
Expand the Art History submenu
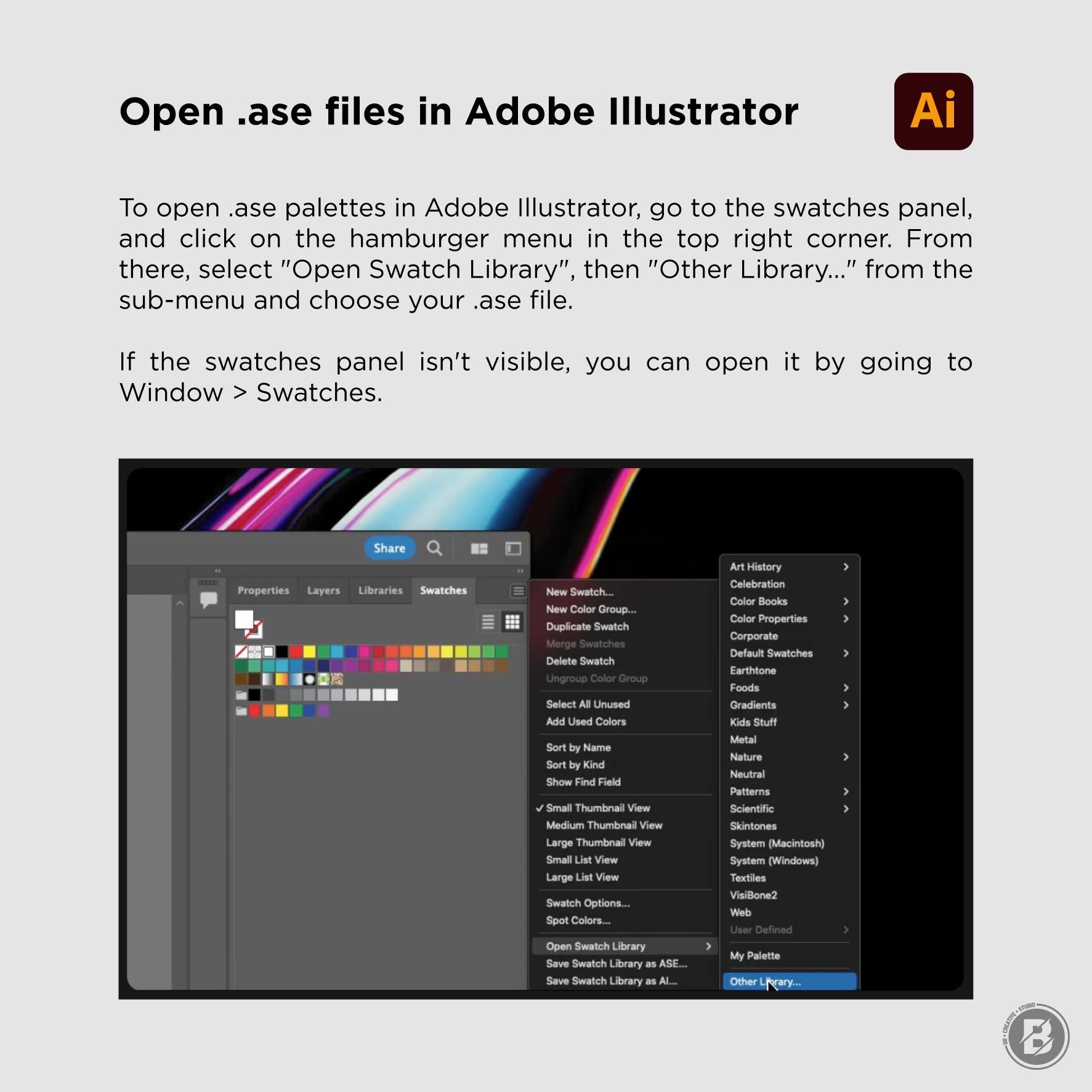click(x=790, y=567)
